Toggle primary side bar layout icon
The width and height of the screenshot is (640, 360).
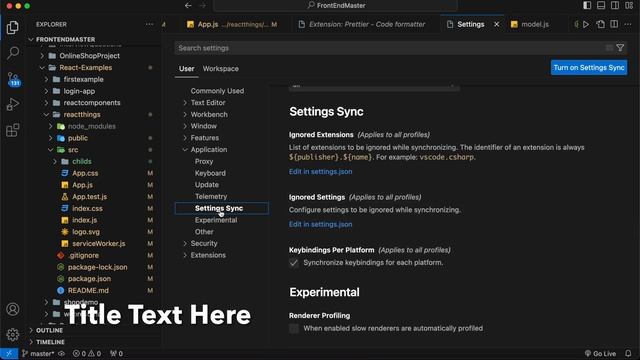point(587,5)
